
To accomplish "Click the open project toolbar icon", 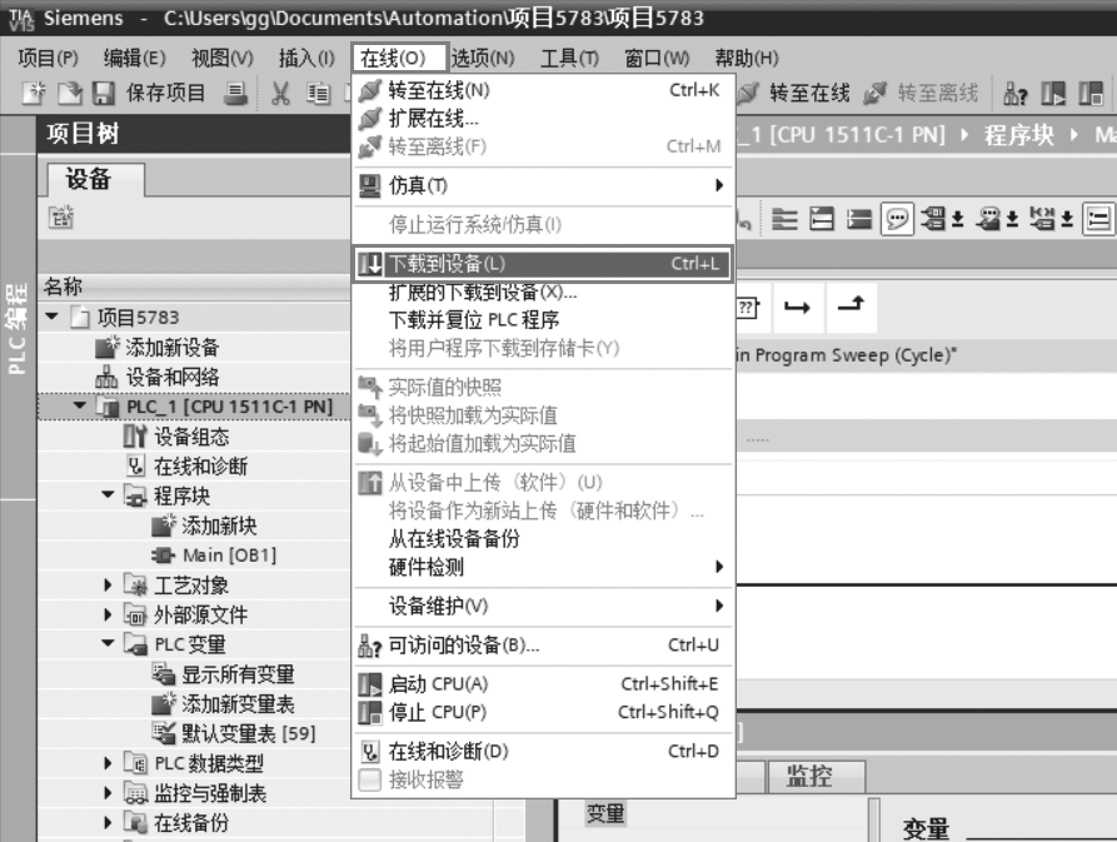I will [69, 93].
